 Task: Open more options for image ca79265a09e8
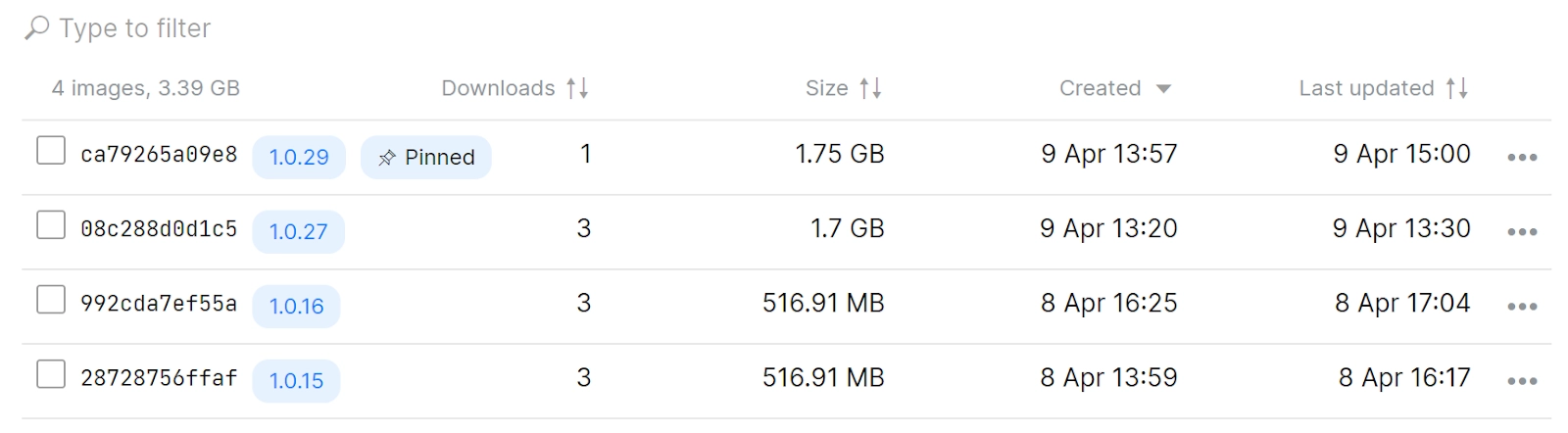1522,158
